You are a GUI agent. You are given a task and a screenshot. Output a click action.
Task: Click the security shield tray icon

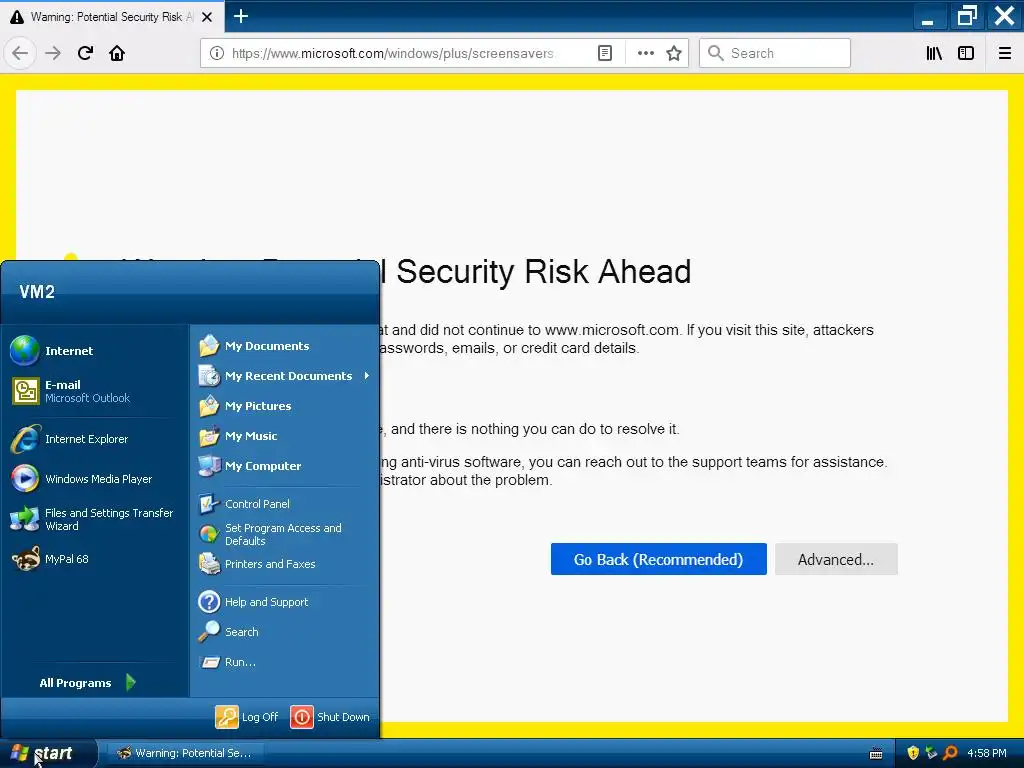(913, 753)
